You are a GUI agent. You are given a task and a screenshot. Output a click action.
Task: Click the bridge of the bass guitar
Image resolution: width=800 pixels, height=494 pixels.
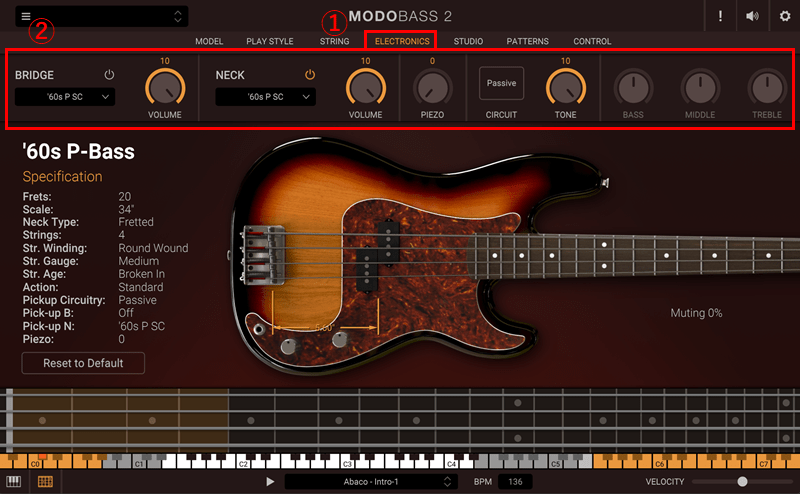pos(264,255)
